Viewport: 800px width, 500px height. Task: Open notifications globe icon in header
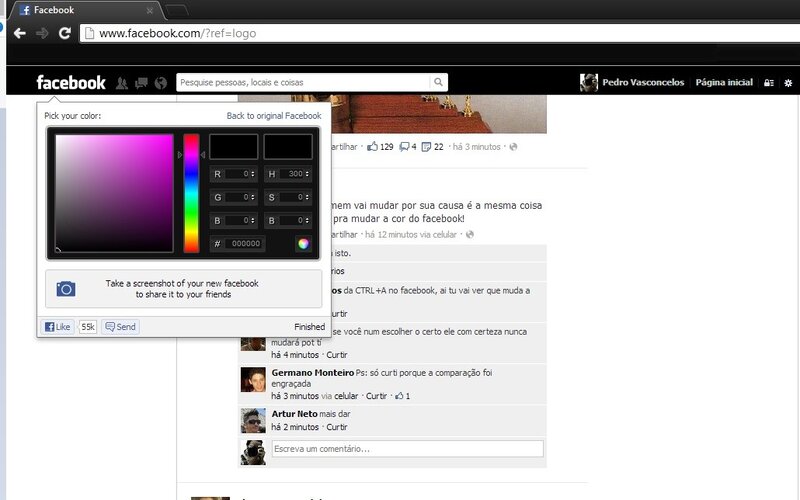click(161, 83)
